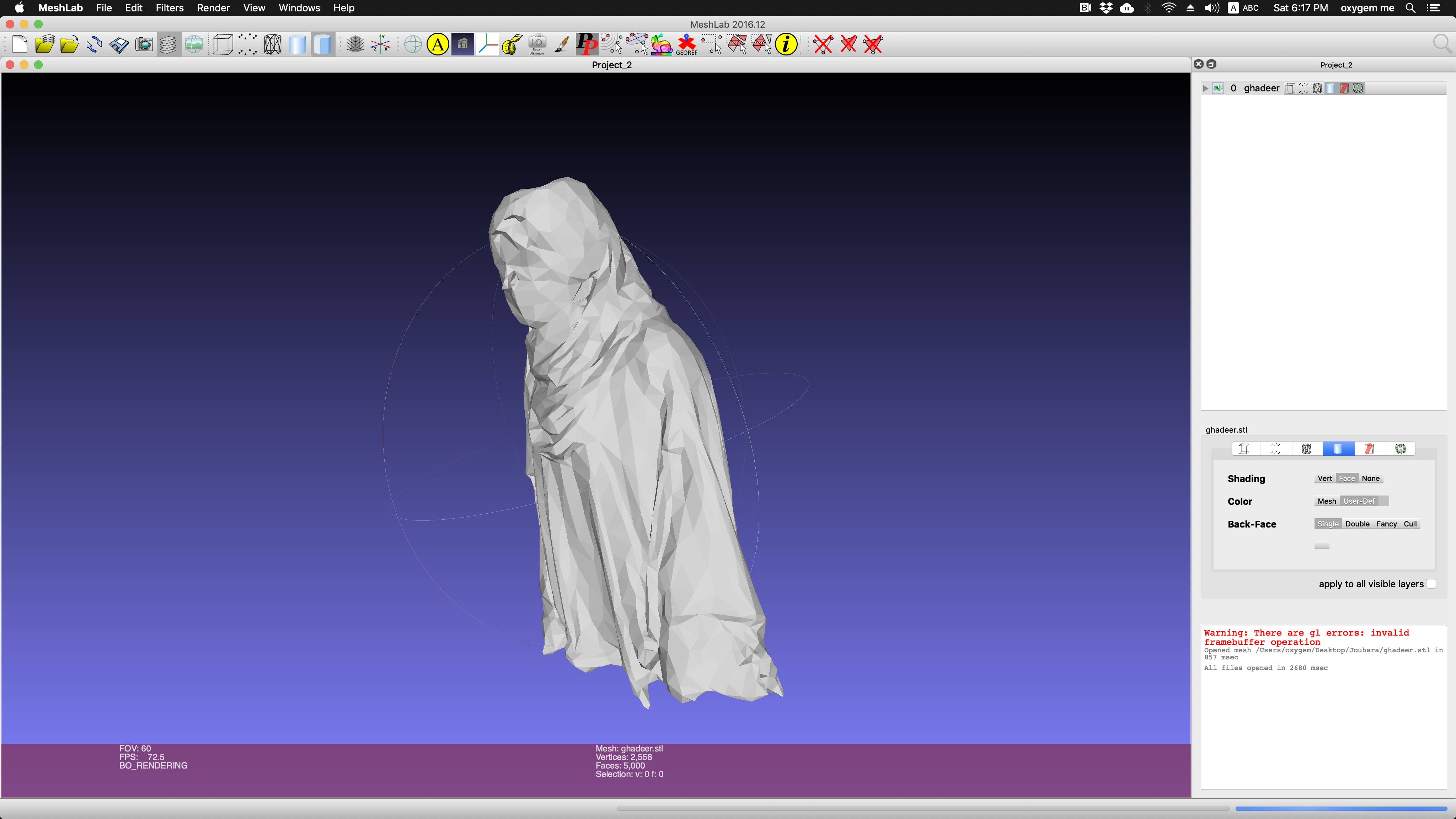Enable the Wireframe render mode in toolbar
This screenshot has width=1456, height=819.
coord(272,44)
